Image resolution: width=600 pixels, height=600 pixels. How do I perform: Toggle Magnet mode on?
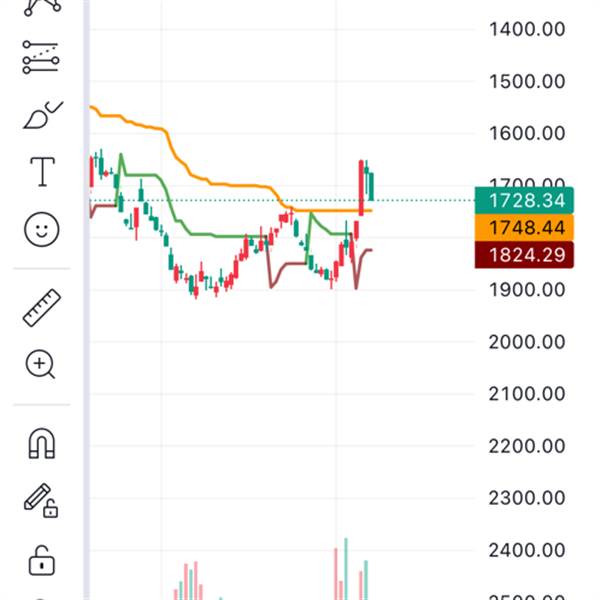41,443
